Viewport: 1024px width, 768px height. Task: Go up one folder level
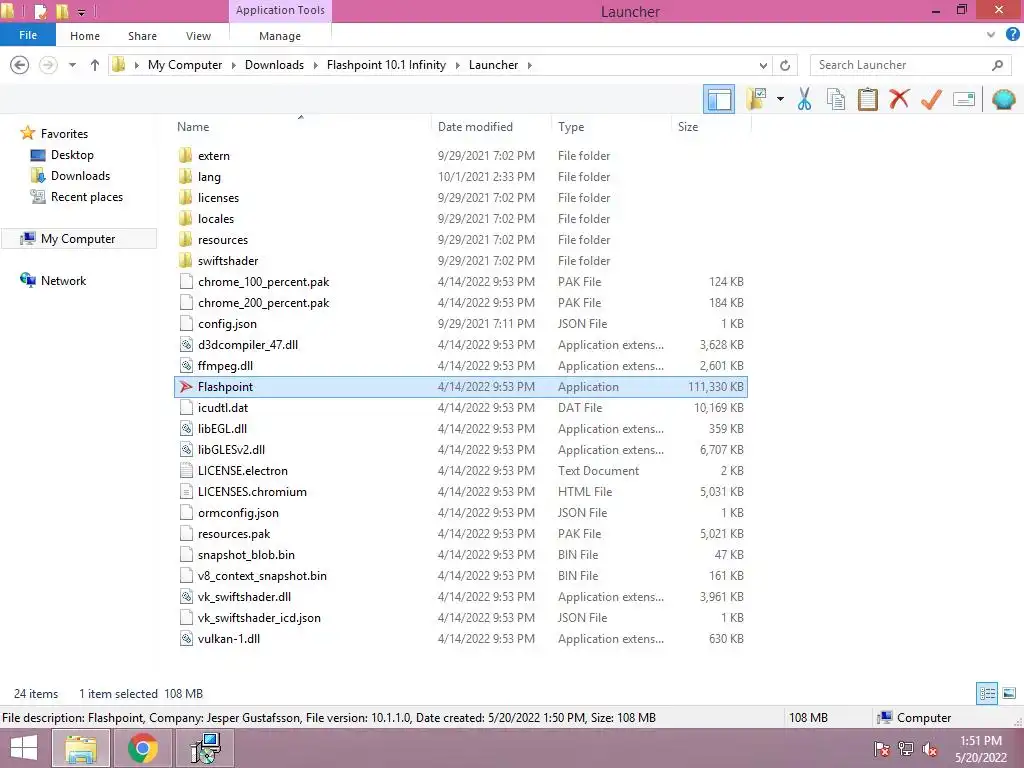pos(95,65)
